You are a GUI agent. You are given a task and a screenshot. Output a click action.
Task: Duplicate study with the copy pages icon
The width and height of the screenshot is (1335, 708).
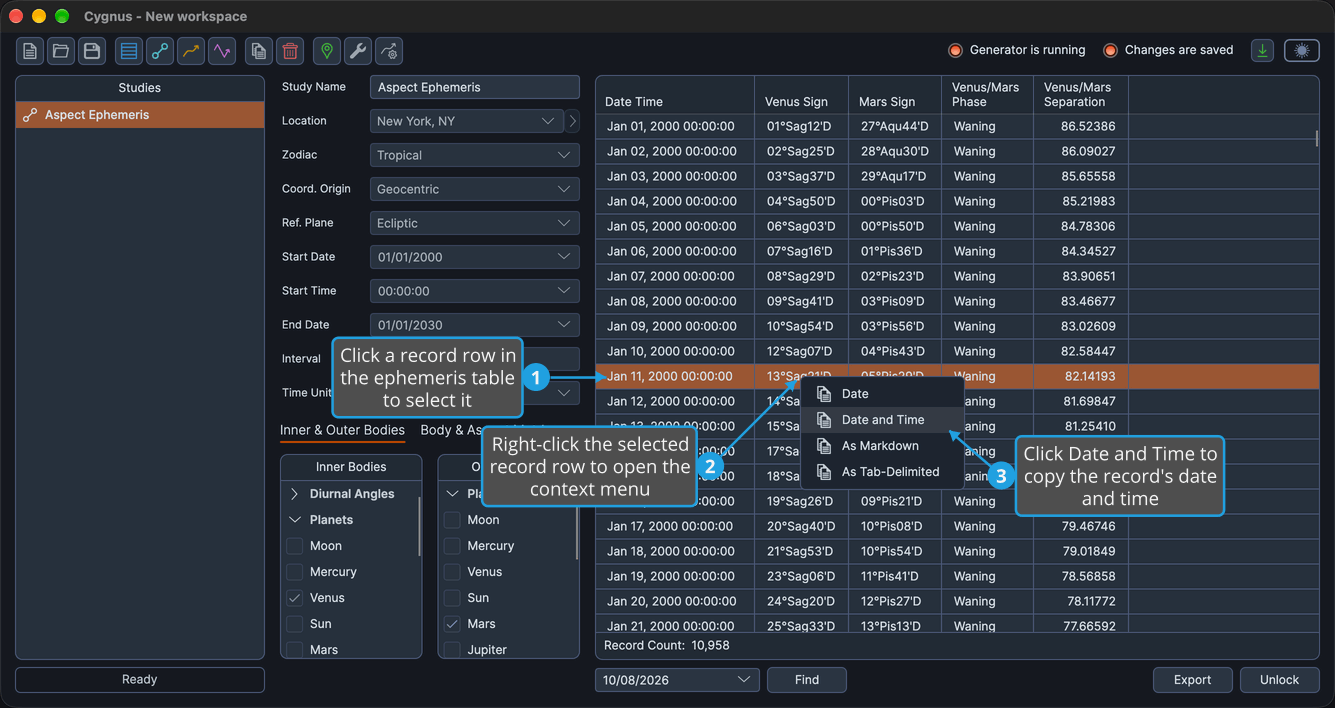tap(259, 51)
